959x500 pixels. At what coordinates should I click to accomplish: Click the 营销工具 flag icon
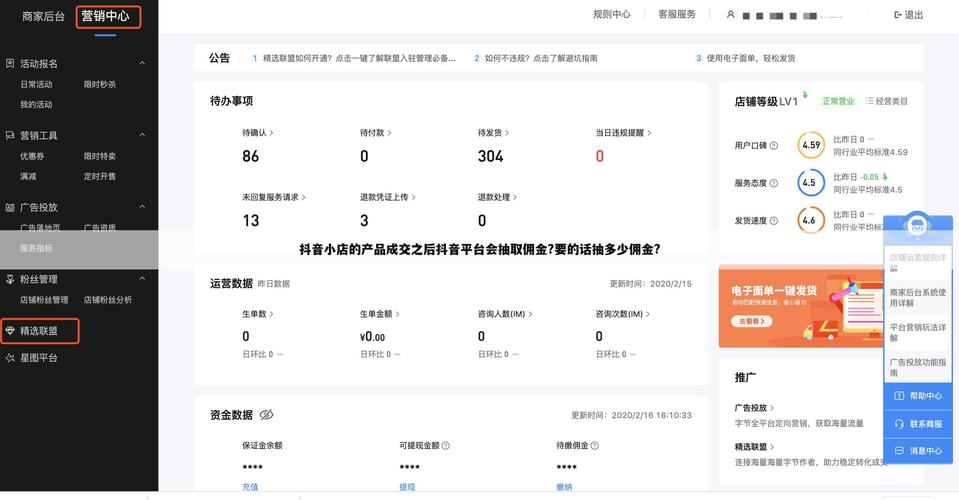[x=10, y=135]
